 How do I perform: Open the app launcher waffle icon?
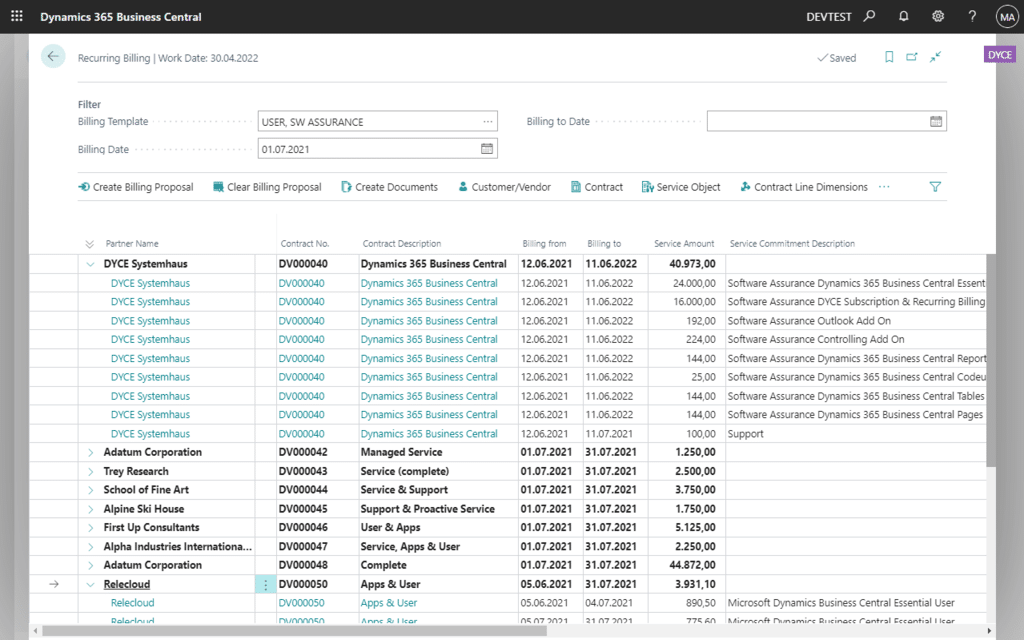pyautogui.click(x=17, y=16)
